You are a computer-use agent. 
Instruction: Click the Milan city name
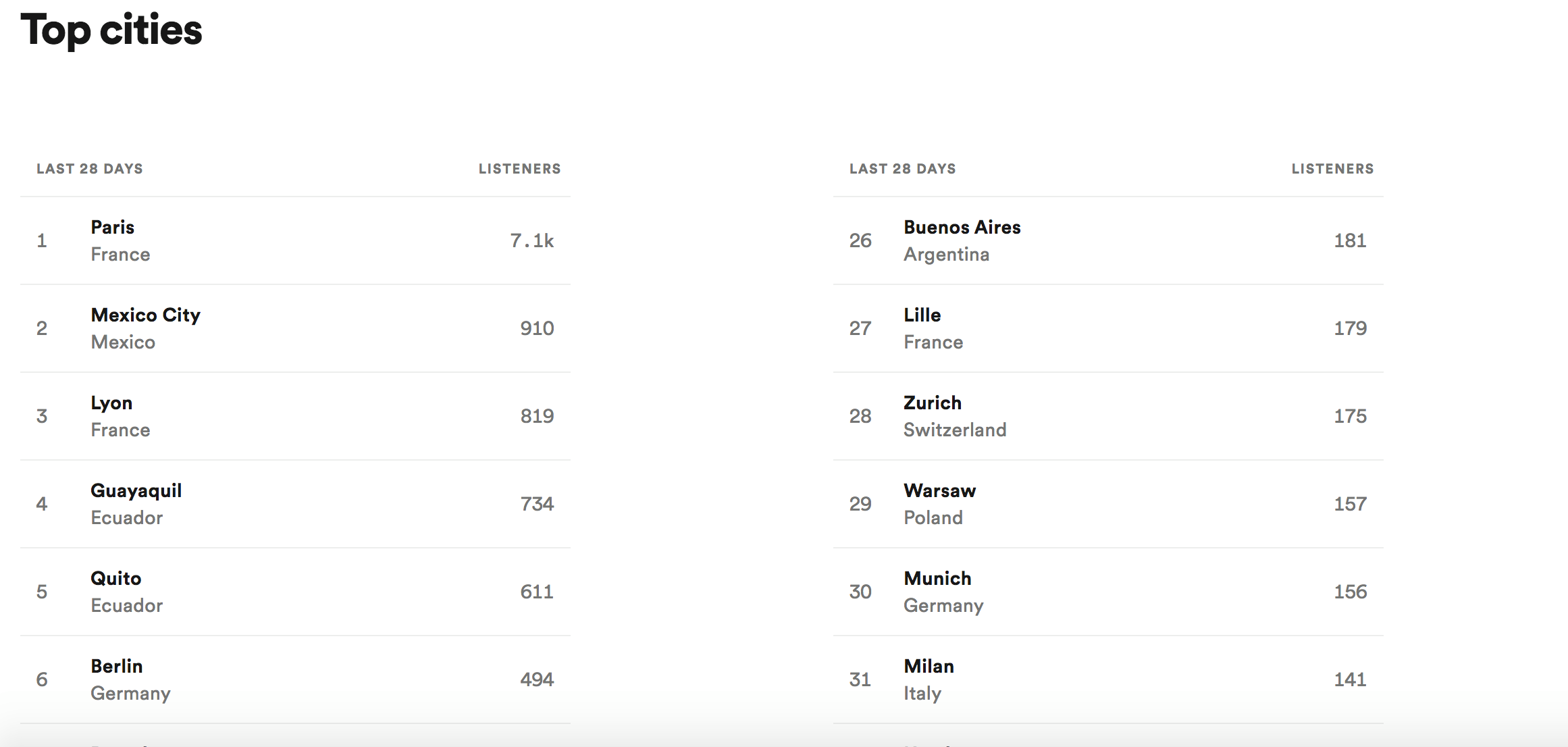(x=929, y=667)
